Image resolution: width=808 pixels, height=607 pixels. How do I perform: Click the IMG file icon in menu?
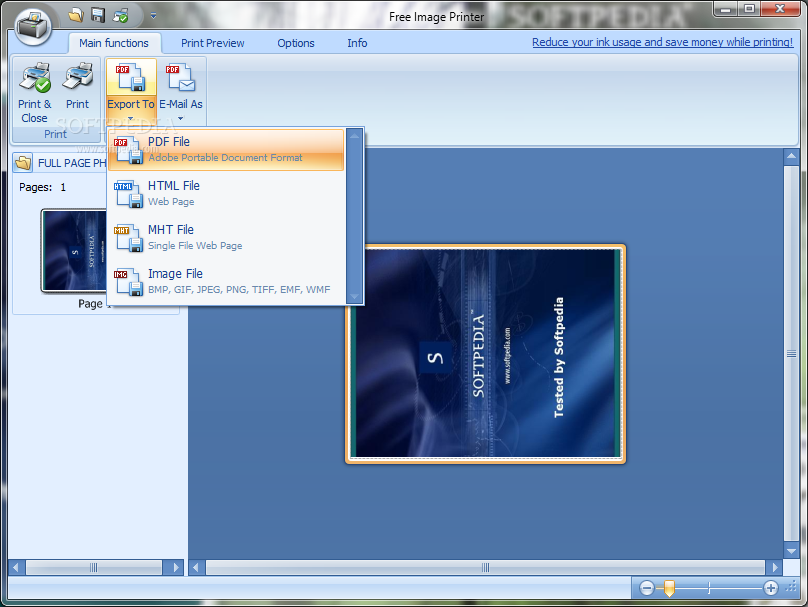coord(128,282)
